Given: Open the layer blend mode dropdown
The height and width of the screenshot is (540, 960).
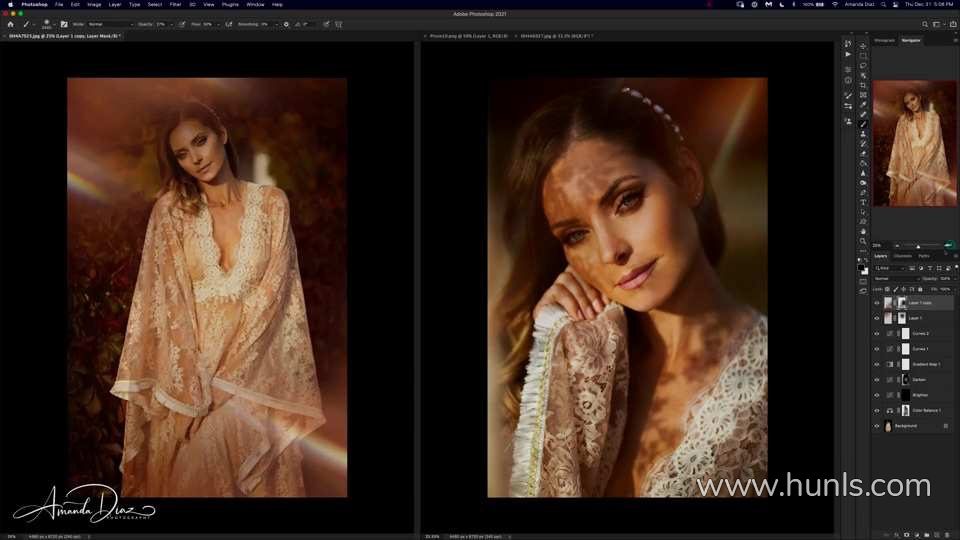Looking at the screenshot, I should click(x=896, y=279).
